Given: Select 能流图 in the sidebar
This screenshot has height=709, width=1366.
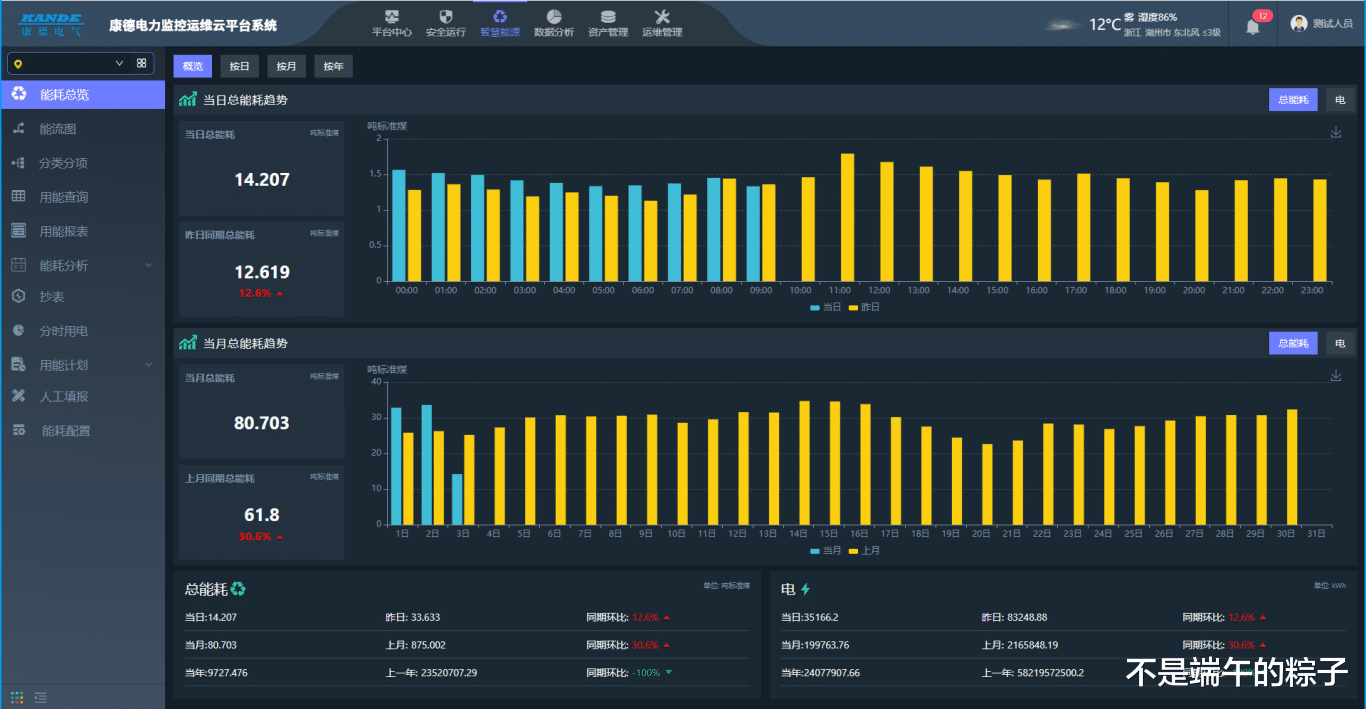Looking at the screenshot, I should click(x=58, y=129).
